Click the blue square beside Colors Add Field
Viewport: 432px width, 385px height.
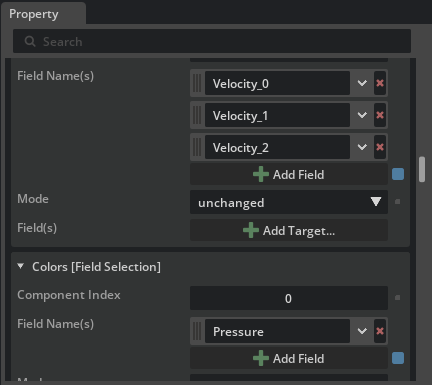(398, 358)
